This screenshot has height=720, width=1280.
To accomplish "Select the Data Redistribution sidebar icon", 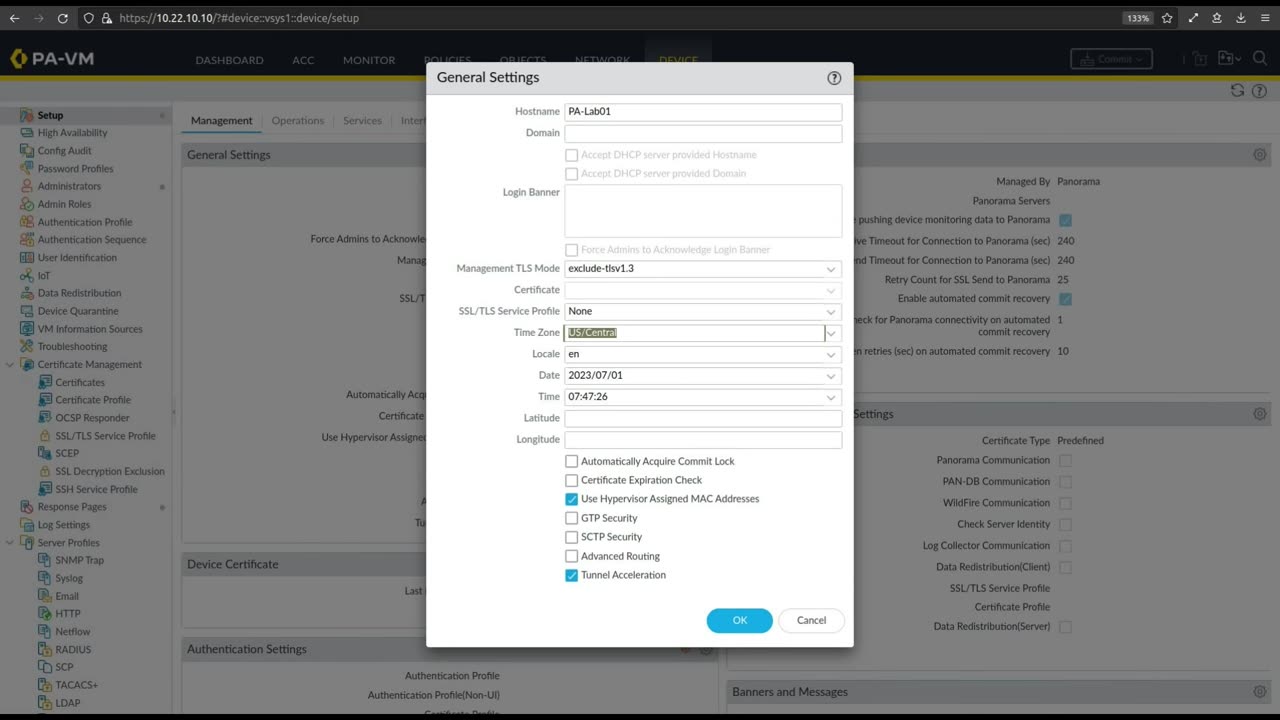I will [x=28, y=293].
